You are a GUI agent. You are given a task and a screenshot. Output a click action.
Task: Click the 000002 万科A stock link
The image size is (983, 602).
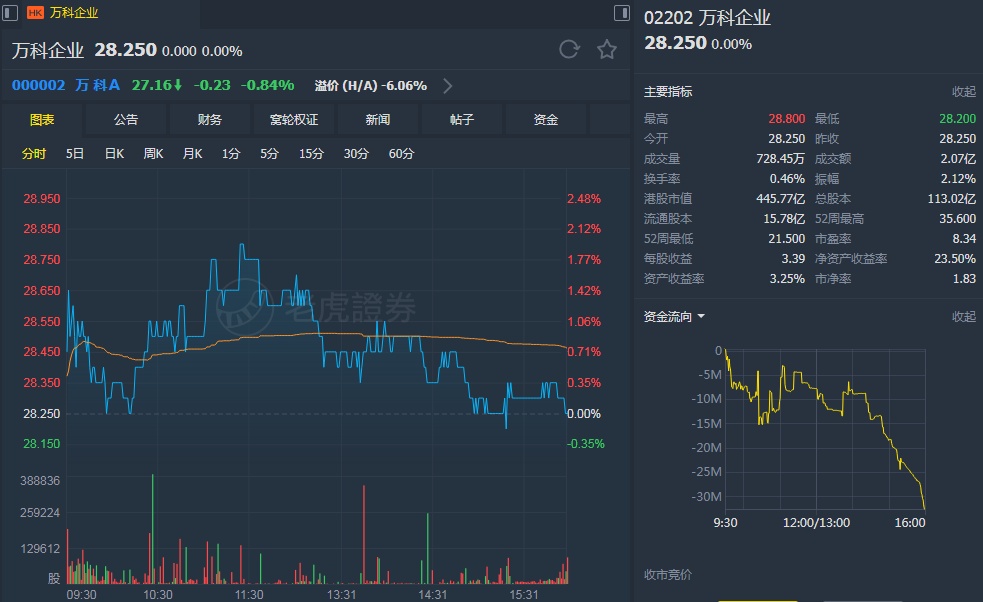point(66,86)
